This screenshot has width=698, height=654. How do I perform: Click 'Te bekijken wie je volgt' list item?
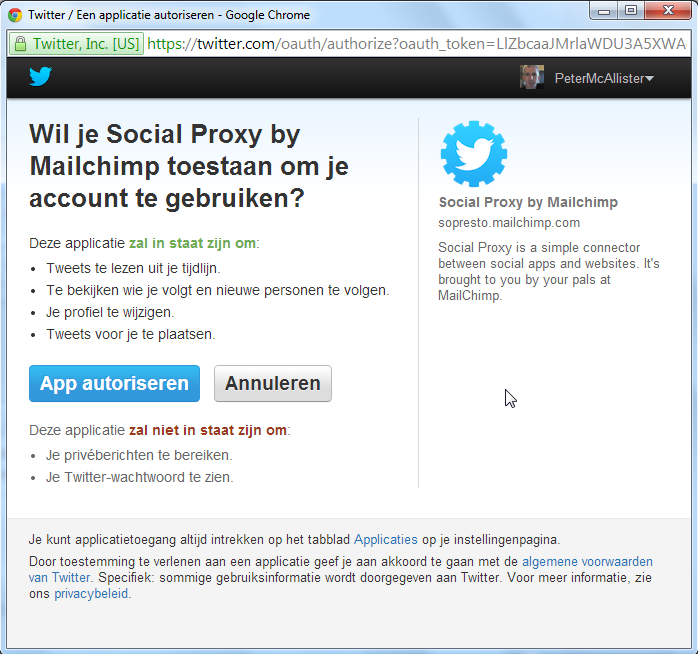click(218, 290)
